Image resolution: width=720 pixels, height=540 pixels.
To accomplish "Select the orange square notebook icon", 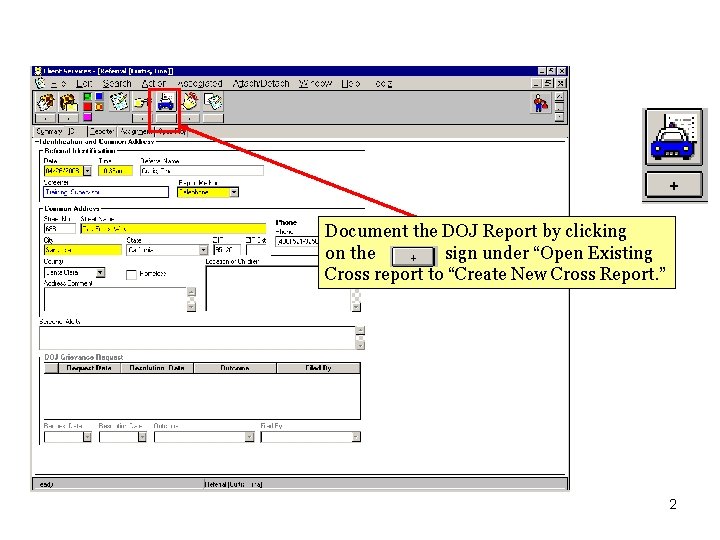I will (x=99, y=107).
